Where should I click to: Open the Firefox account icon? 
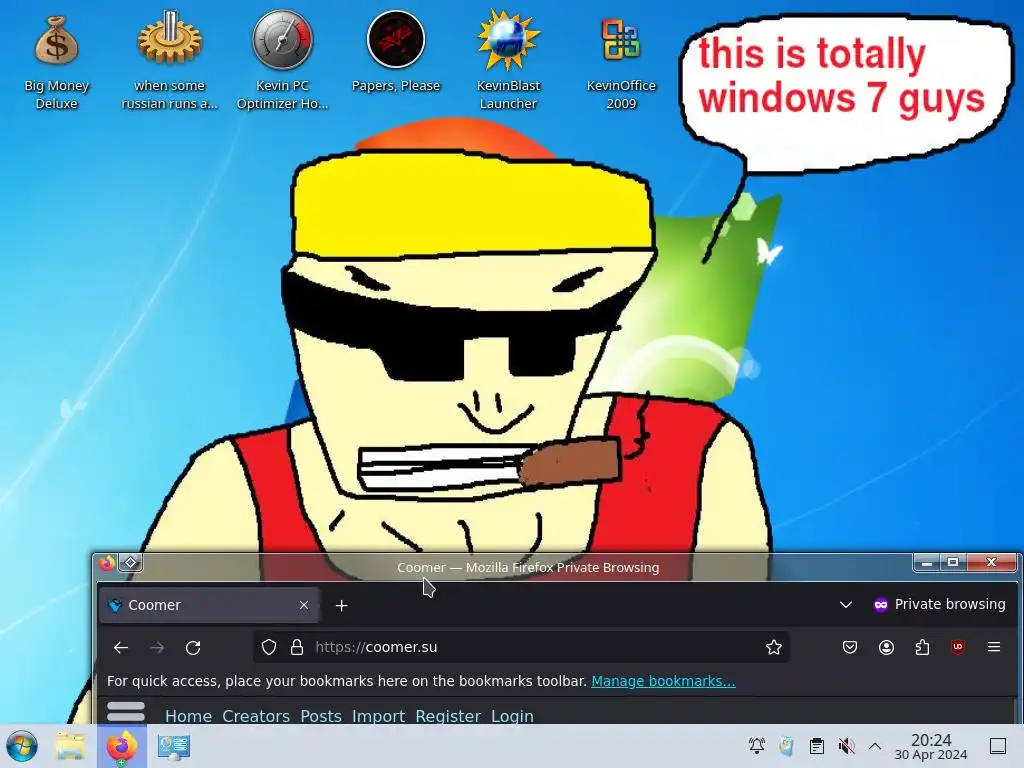886,647
